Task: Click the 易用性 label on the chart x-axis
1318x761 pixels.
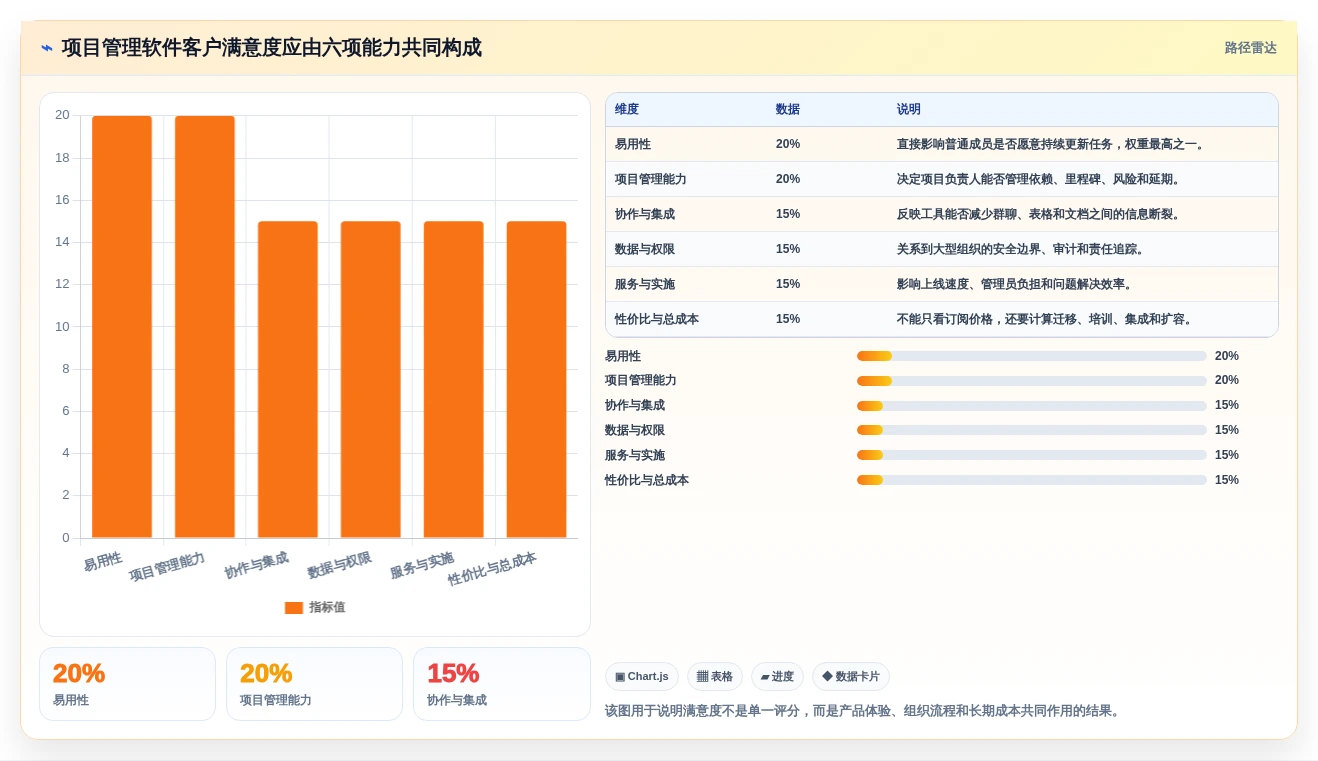Action: 103,561
